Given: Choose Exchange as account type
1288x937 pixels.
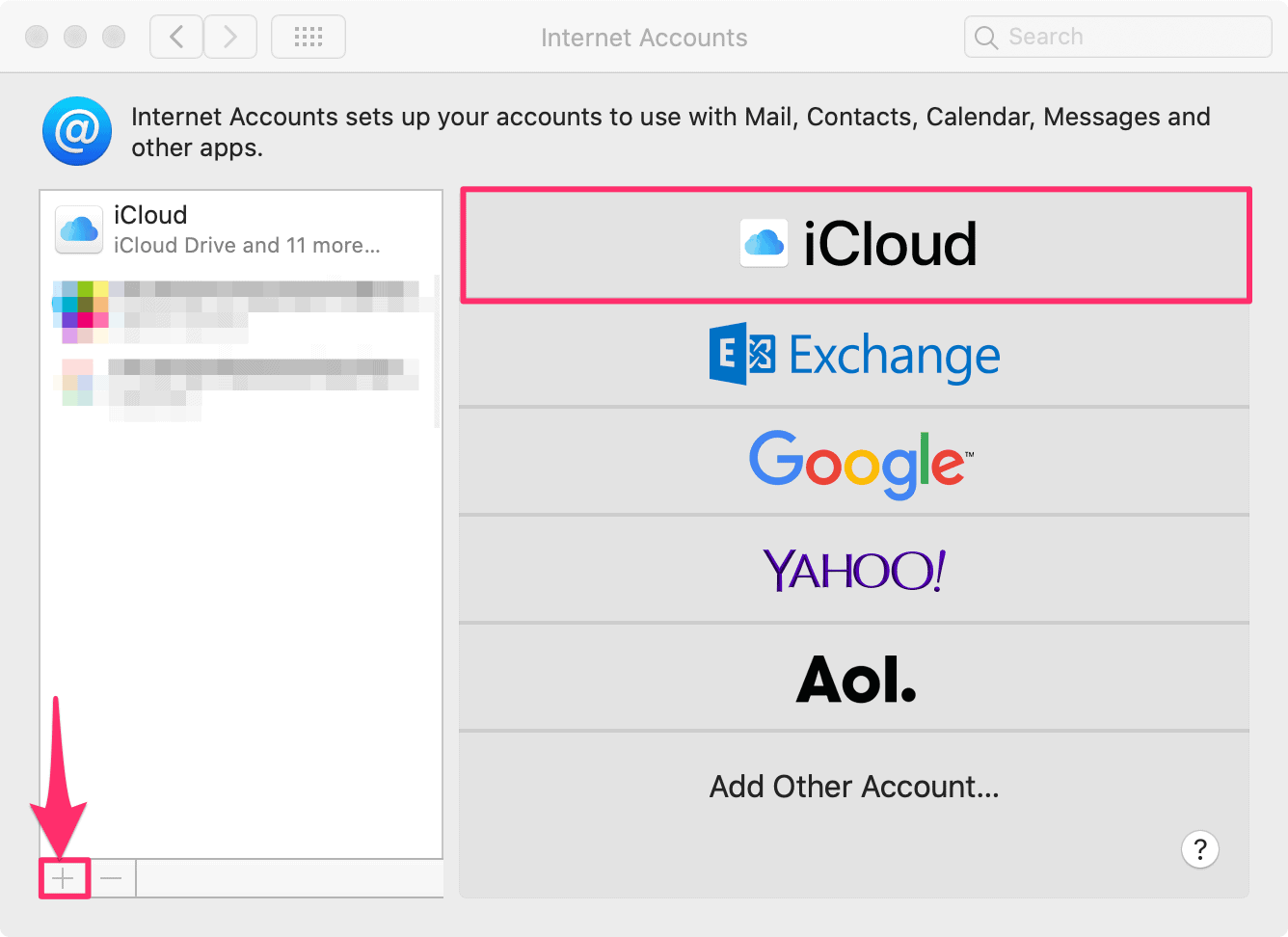Looking at the screenshot, I should click(854, 355).
